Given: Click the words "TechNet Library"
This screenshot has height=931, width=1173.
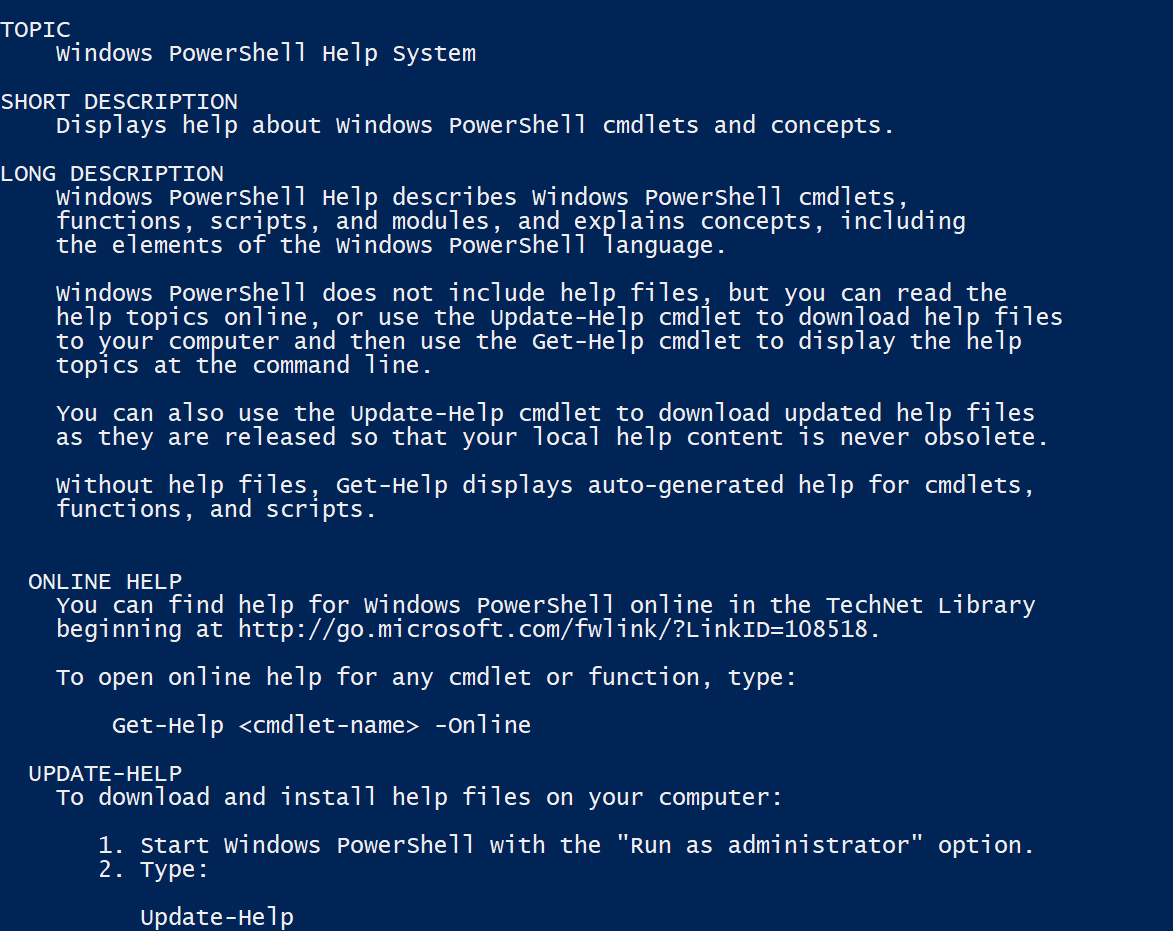Looking at the screenshot, I should coord(930,606).
